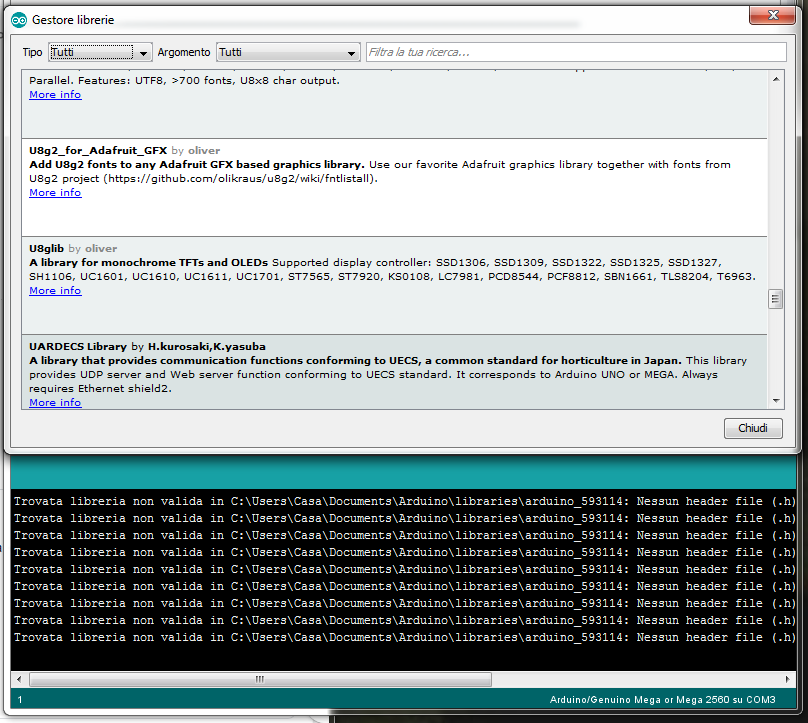Click the board status text Mega 2560 su COM3
Viewport: 808px width, 723px height.
[662, 700]
